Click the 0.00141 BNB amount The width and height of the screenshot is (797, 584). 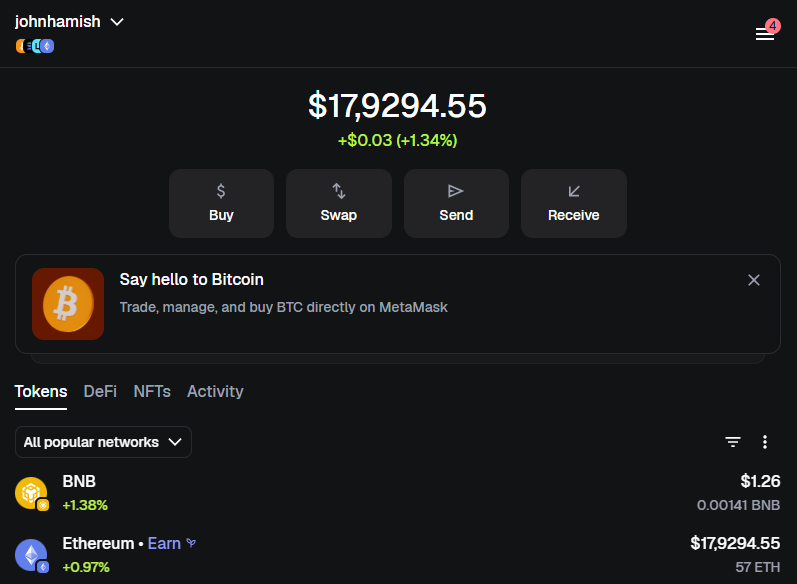point(738,505)
